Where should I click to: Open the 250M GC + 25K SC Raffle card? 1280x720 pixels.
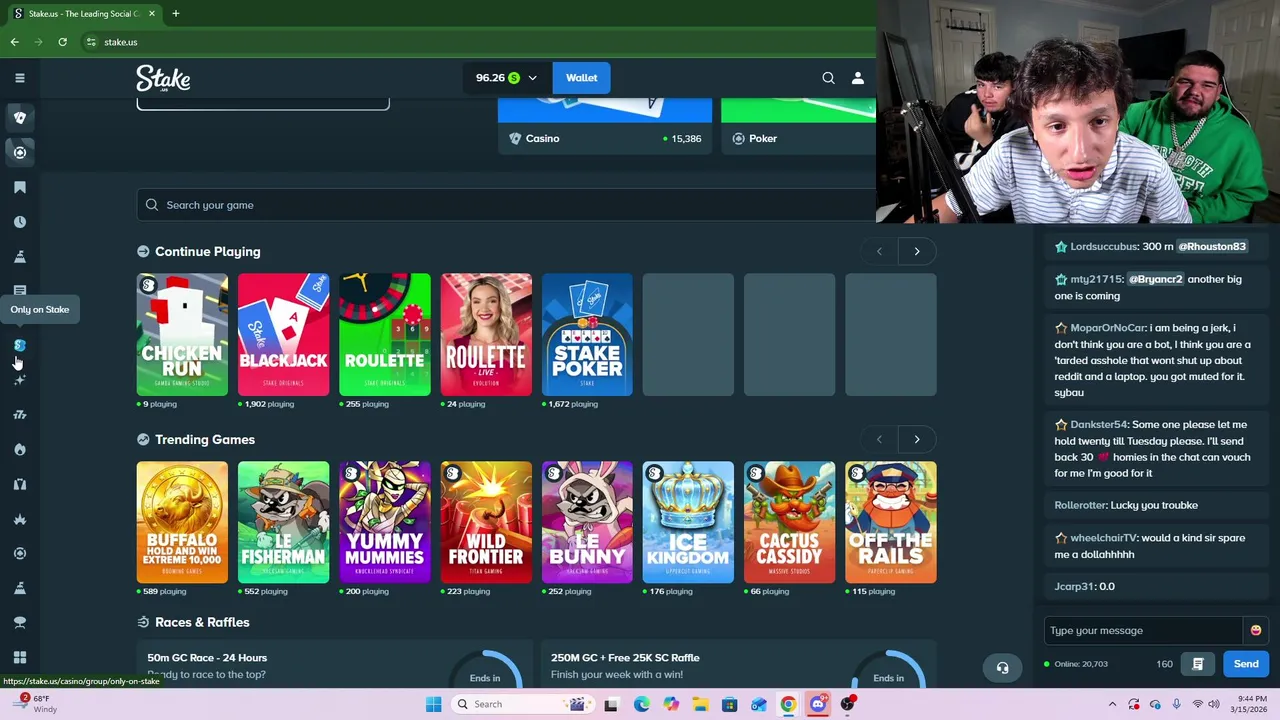(x=739, y=665)
